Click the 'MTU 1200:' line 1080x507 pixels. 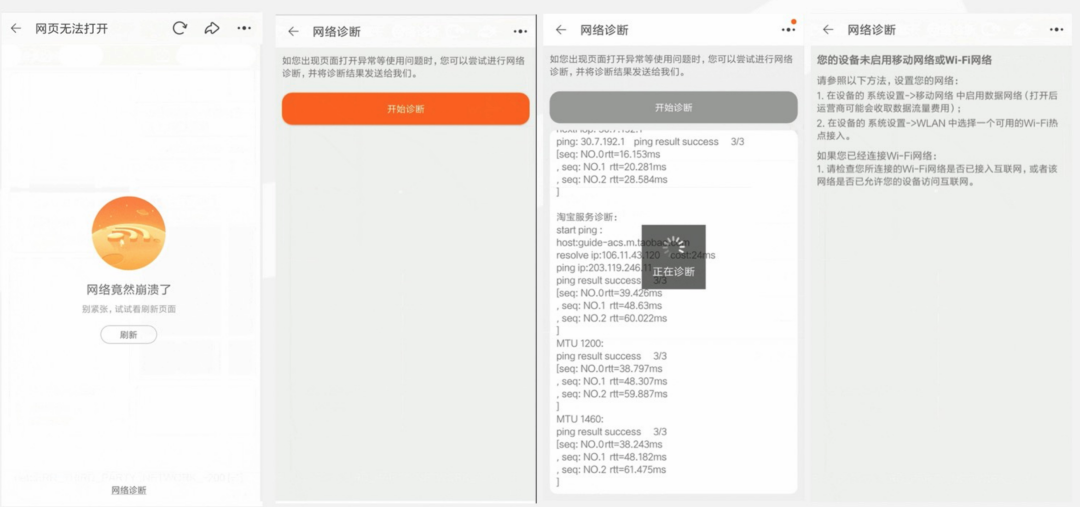(x=580, y=343)
